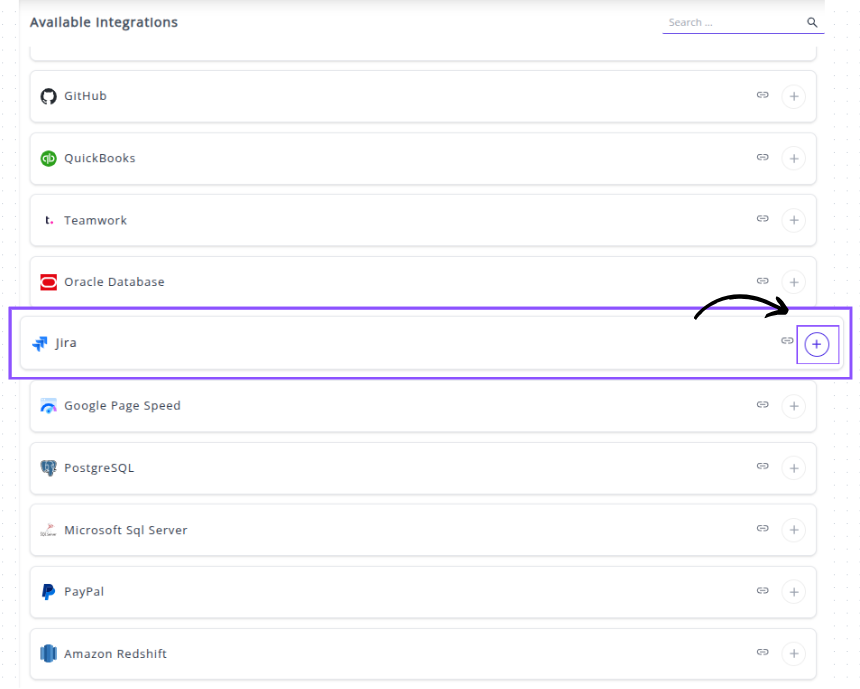Add Teamwork integration using plus button
Screen dimensions: 860x689
(x=793, y=220)
